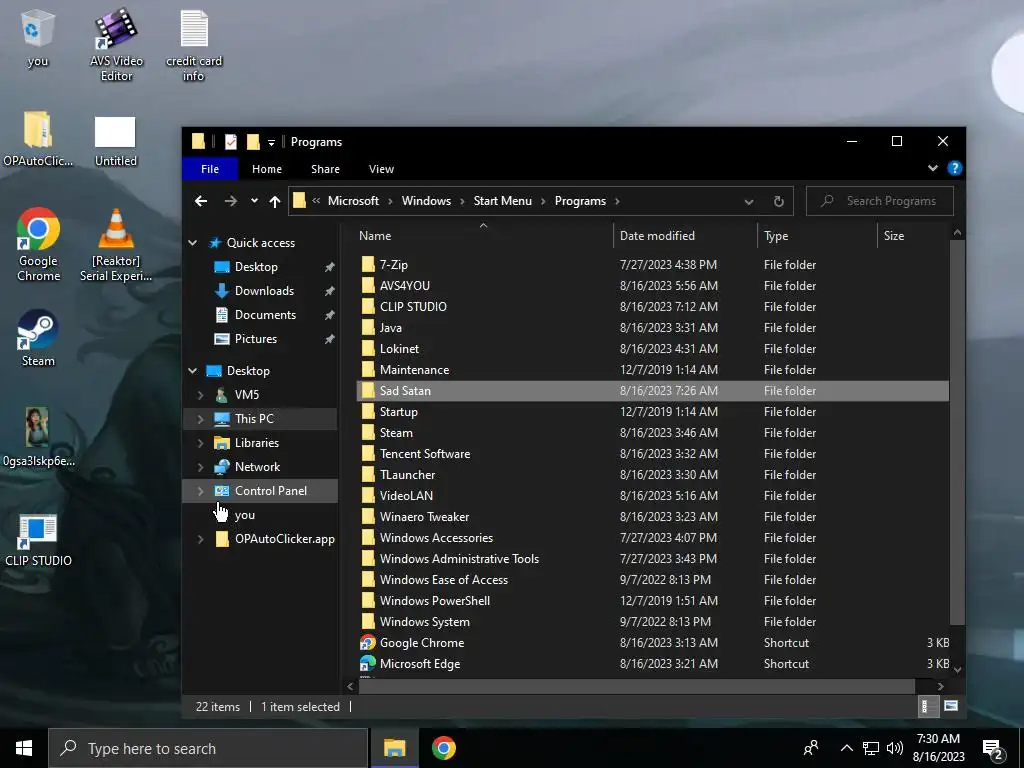Collapse the Quick access tree node
This screenshot has width=1024, height=768.
pos(193,243)
